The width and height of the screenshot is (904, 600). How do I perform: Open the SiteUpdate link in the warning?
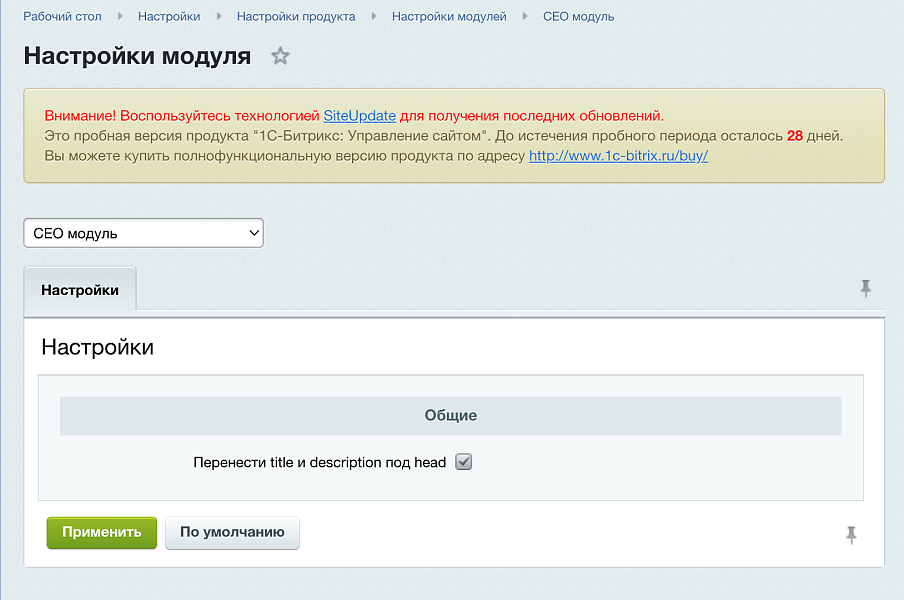tap(360, 115)
